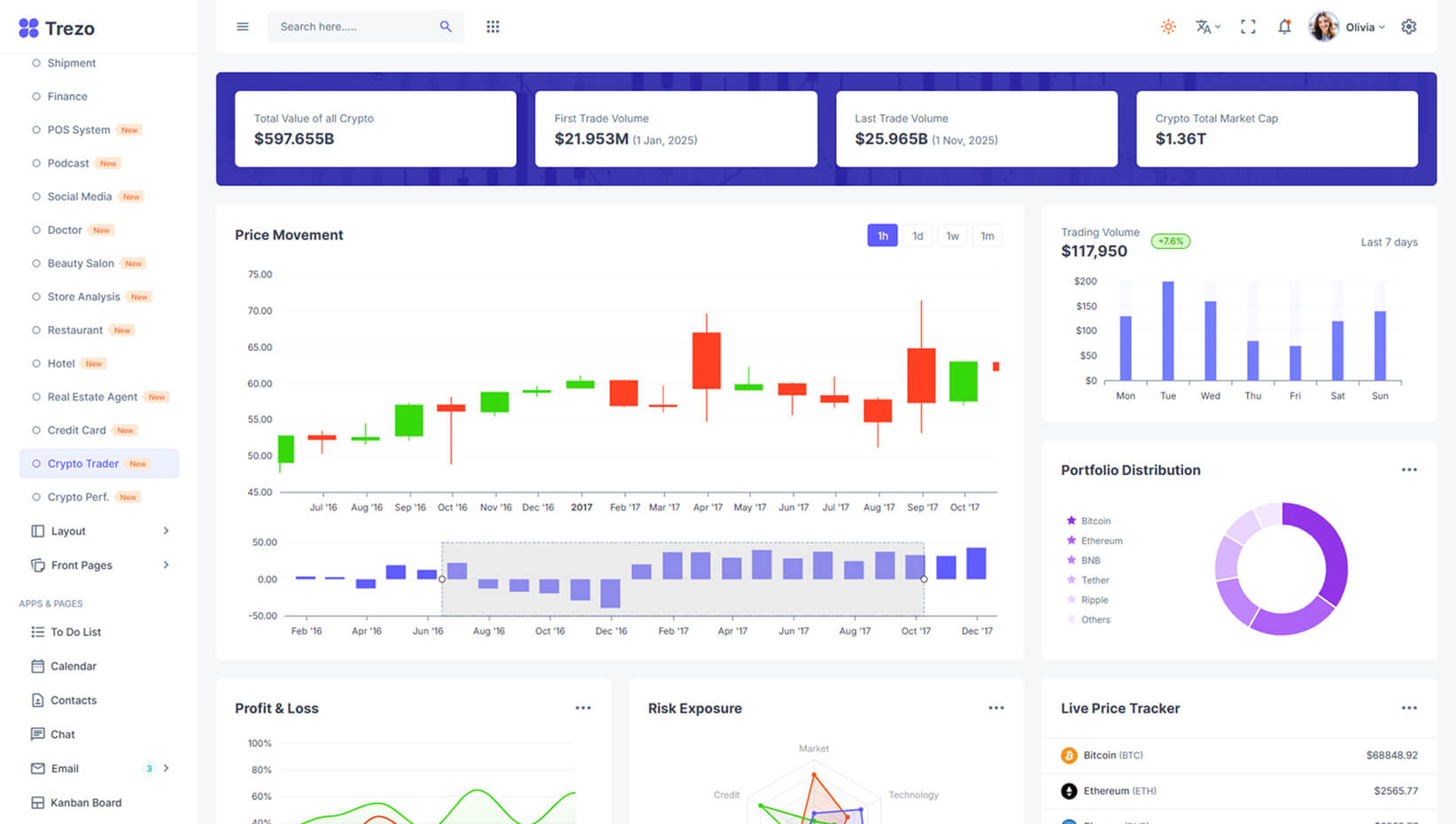Open Olivia user profile dropdown
This screenshot has height=824, width=1456.
(1348, 27)
